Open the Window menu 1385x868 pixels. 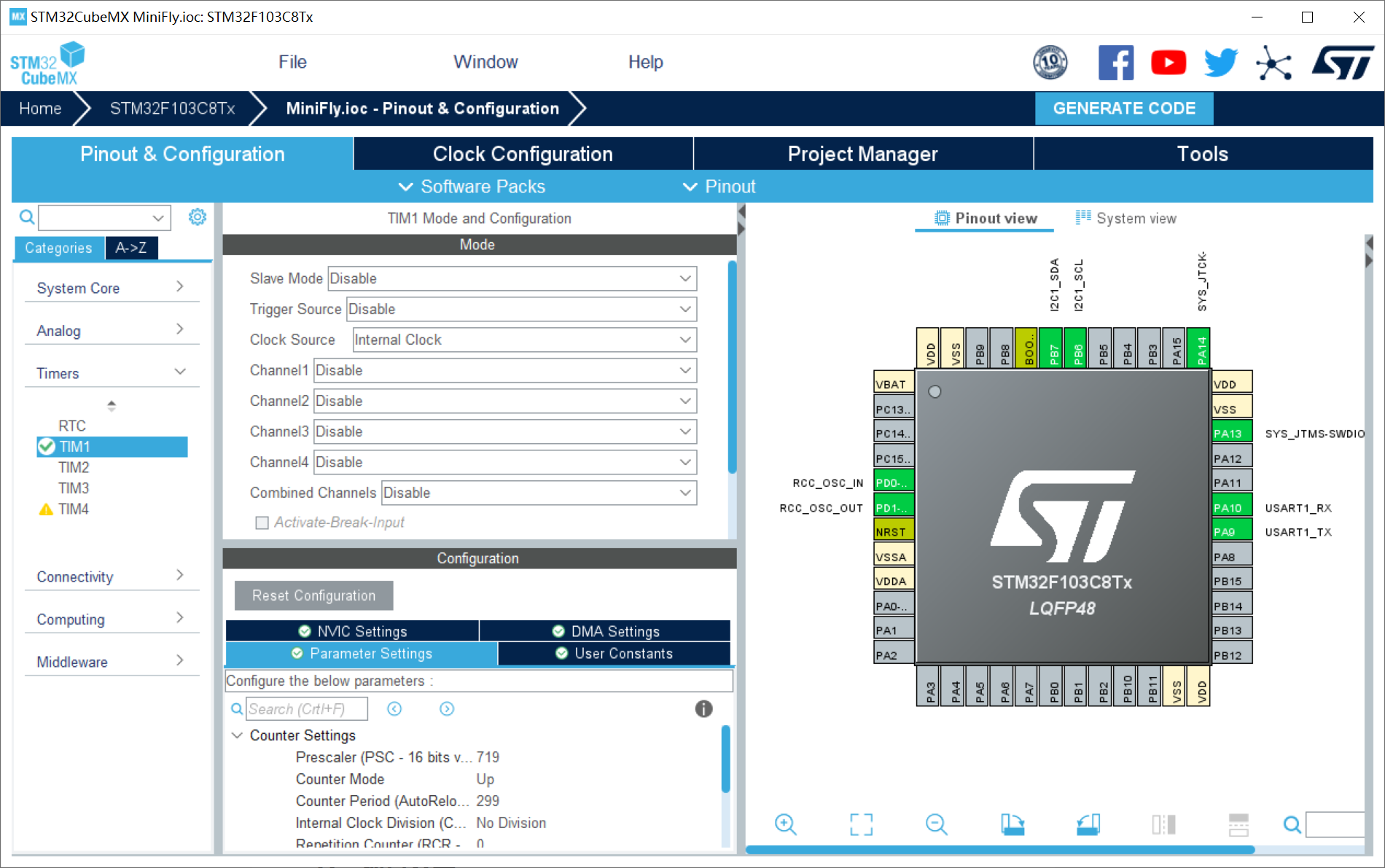[485, 62]
